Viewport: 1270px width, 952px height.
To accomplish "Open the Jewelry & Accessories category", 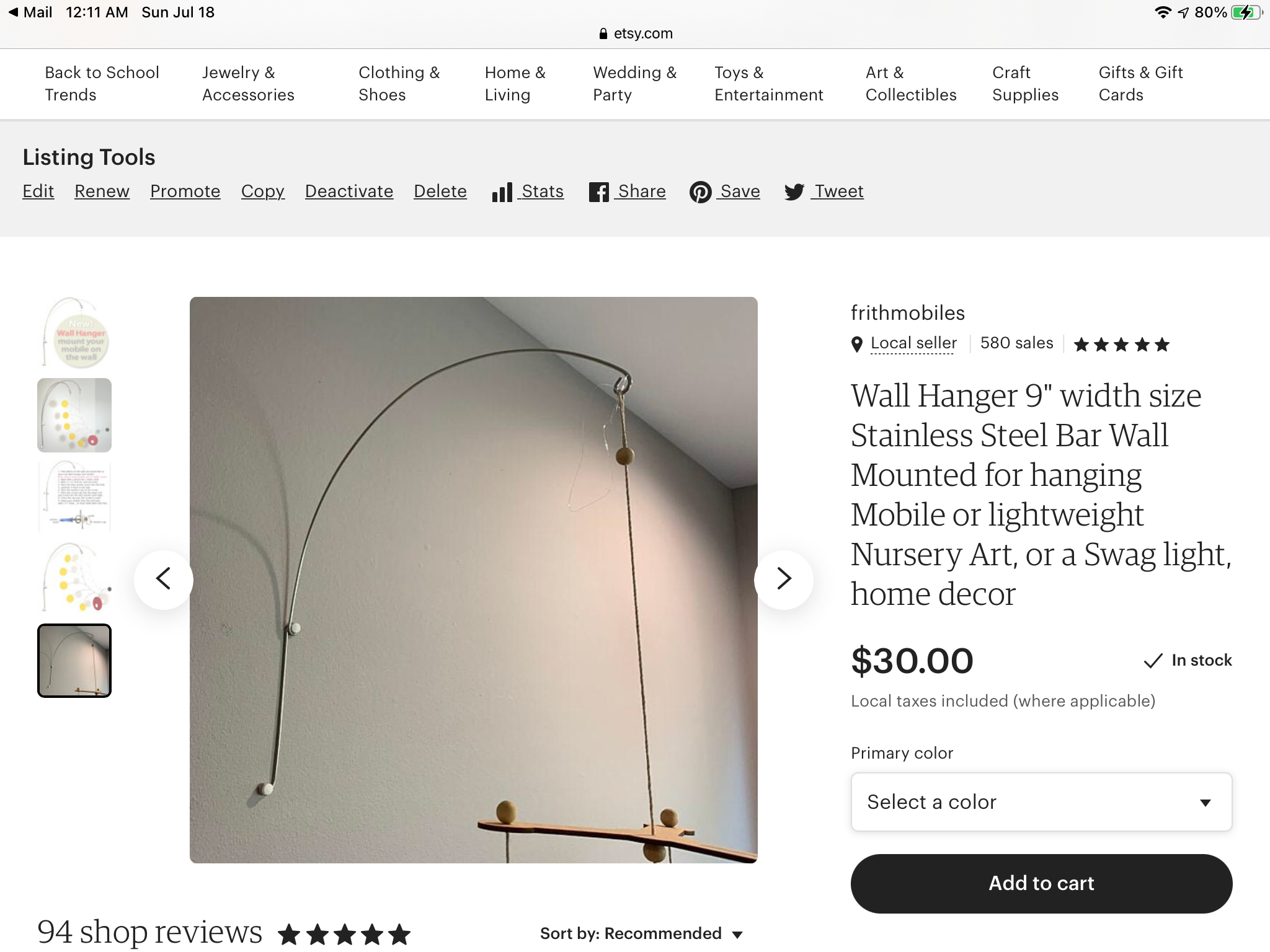I will point(248,84).
